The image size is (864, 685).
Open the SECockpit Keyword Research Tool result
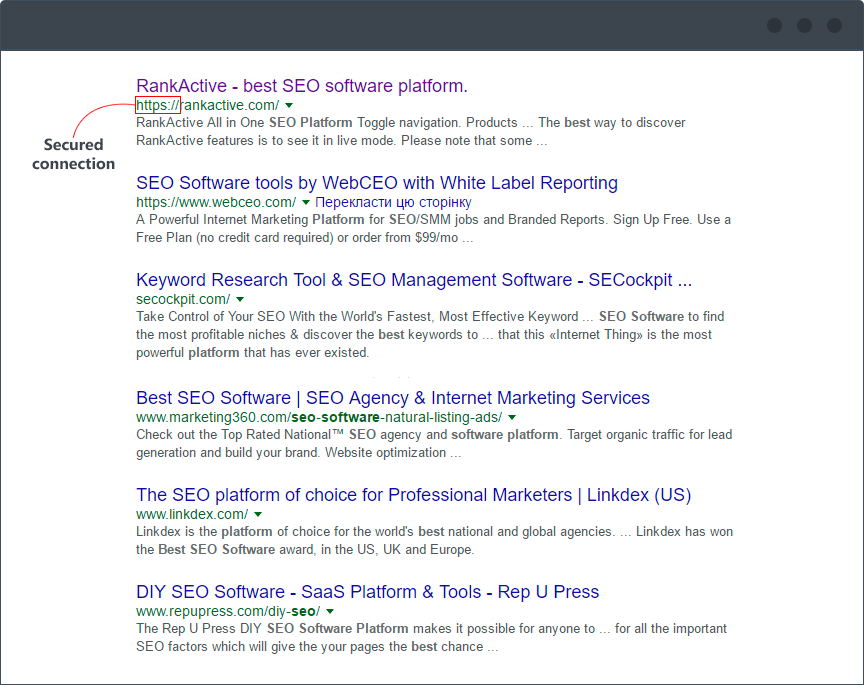tap(414, 280)
